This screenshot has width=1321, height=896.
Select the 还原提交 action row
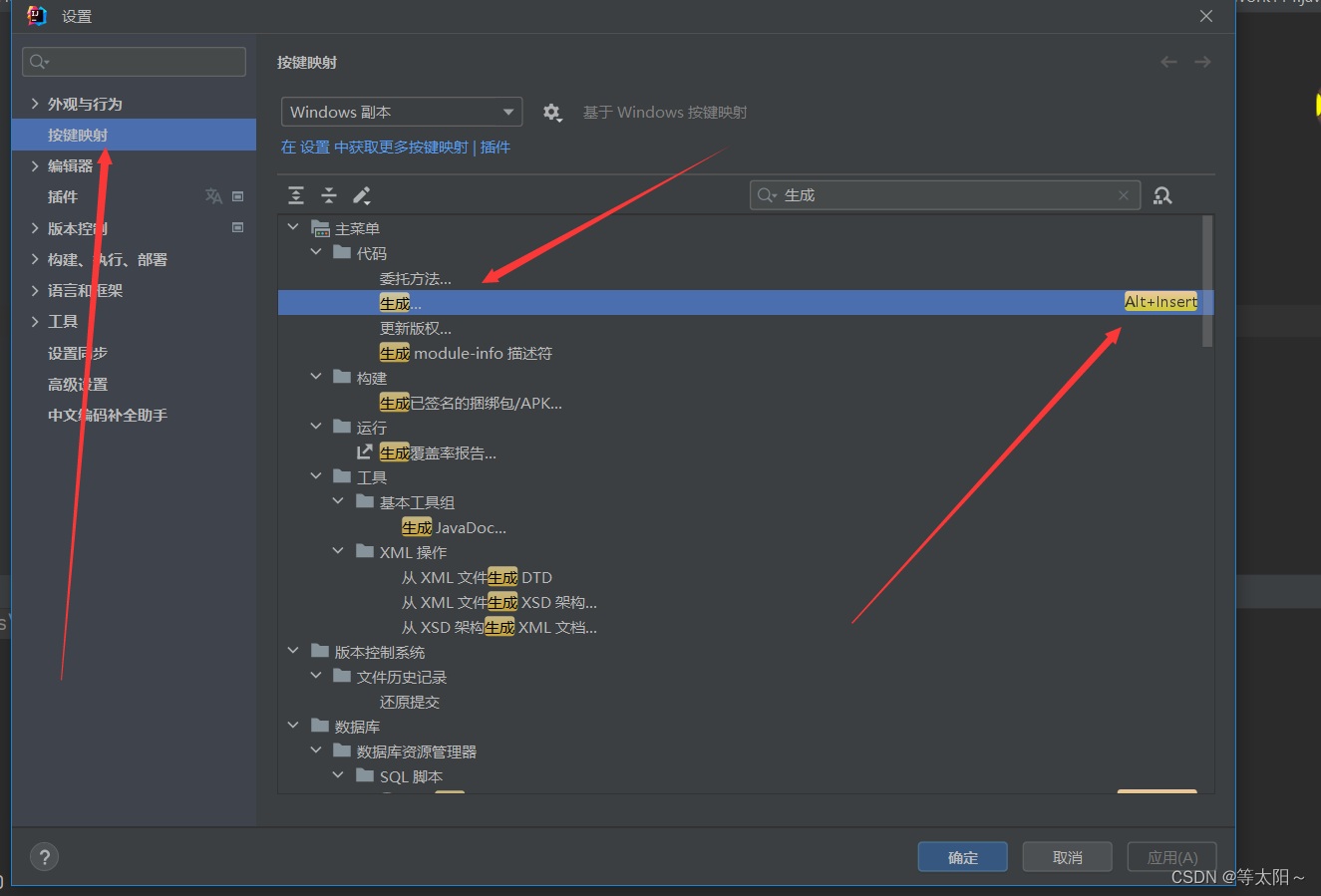[x=746, y=702]
